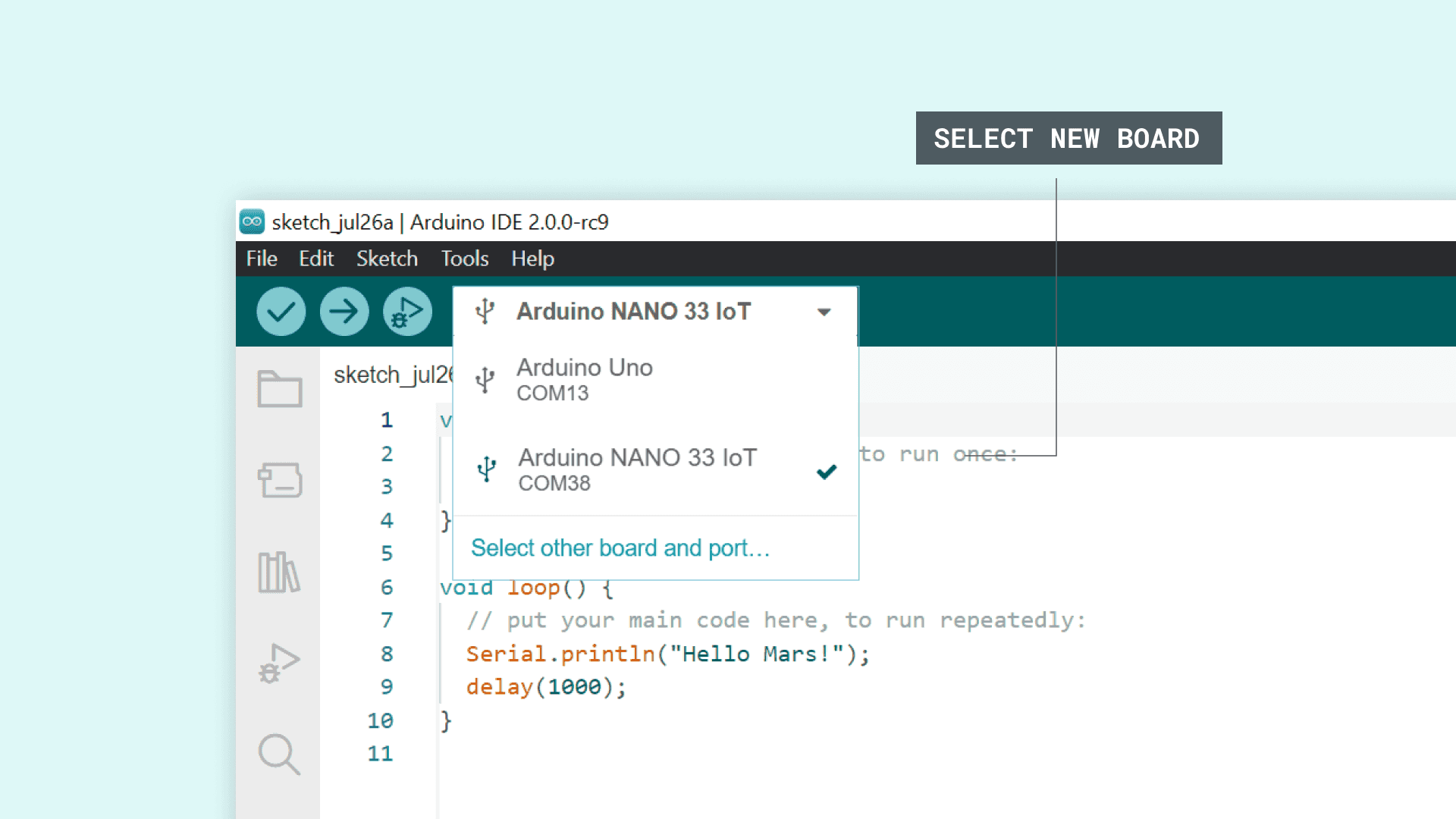Screen dimensions: 1456x819
Task: Switch to the sketch_jul26a editor tab
Action: click(x=392, y=375)
